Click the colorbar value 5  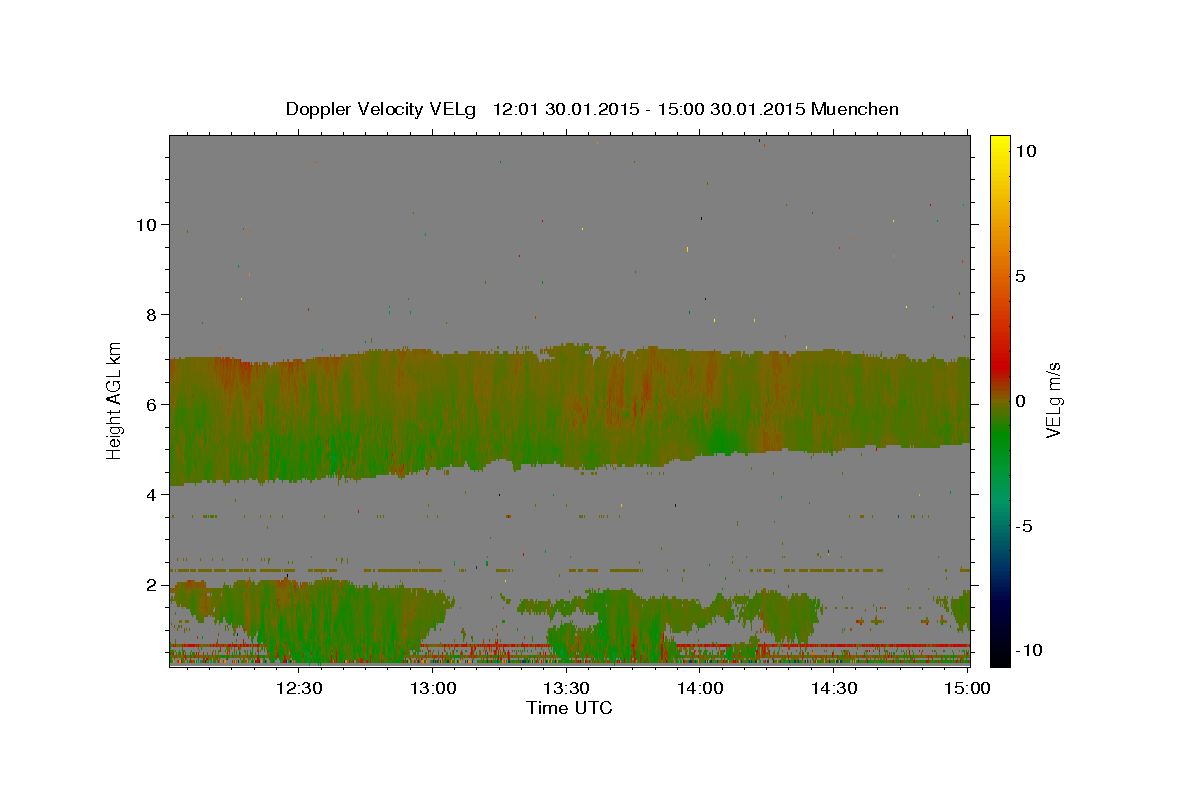pyautogui.click(x=1020, y=276)
